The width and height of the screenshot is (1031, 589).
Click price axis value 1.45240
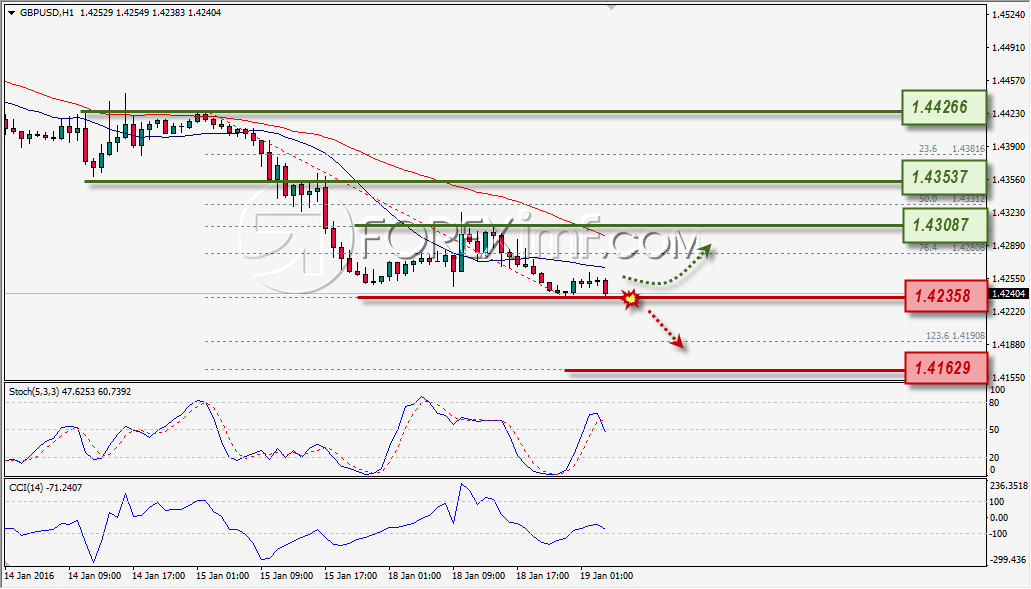1009,14
